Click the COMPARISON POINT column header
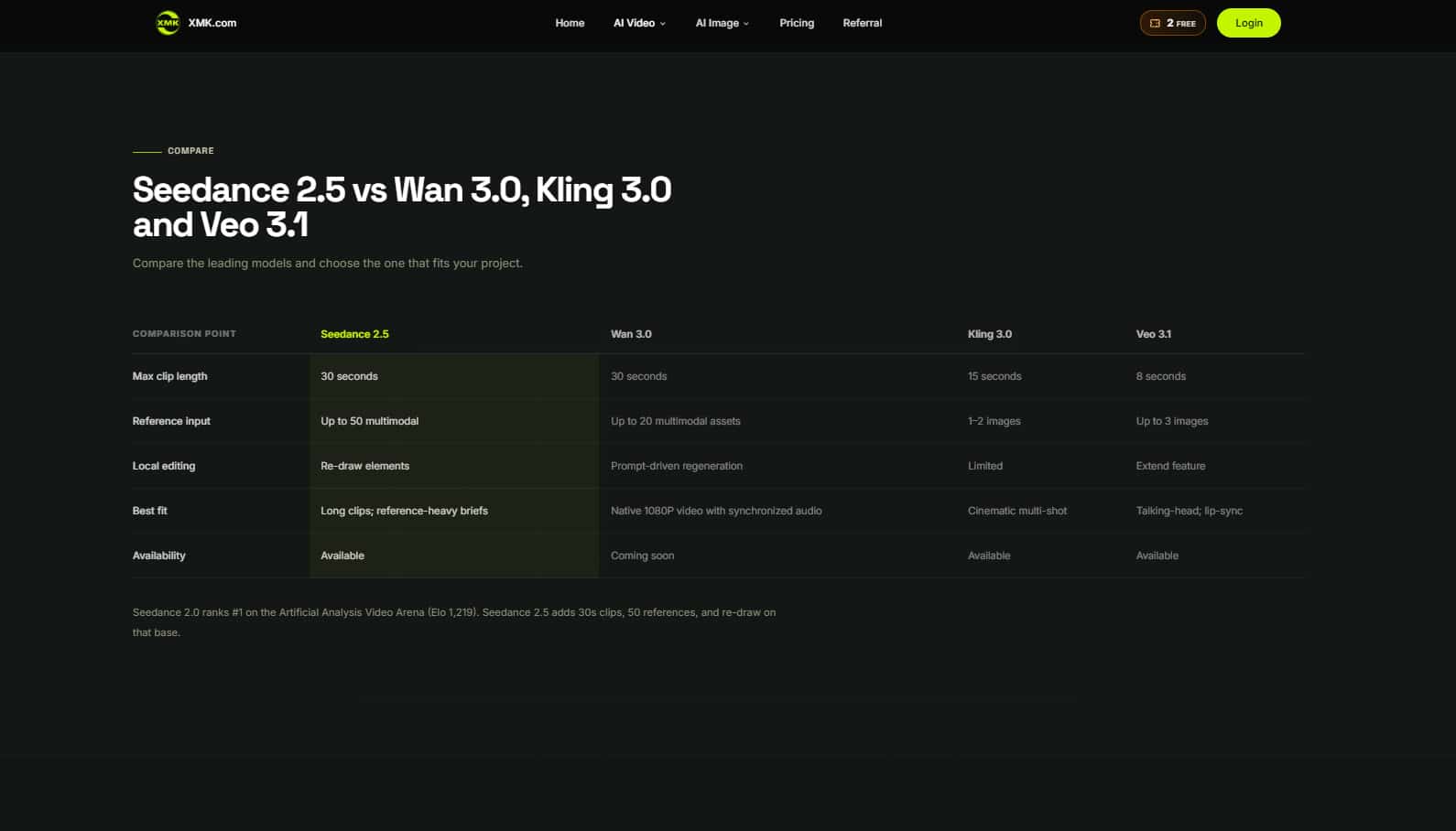 [x=184, y=334]
